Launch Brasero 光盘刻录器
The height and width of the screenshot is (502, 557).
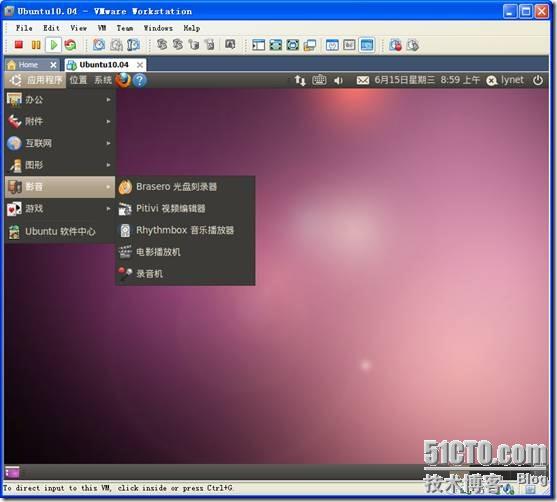click(x=185, y=187)
